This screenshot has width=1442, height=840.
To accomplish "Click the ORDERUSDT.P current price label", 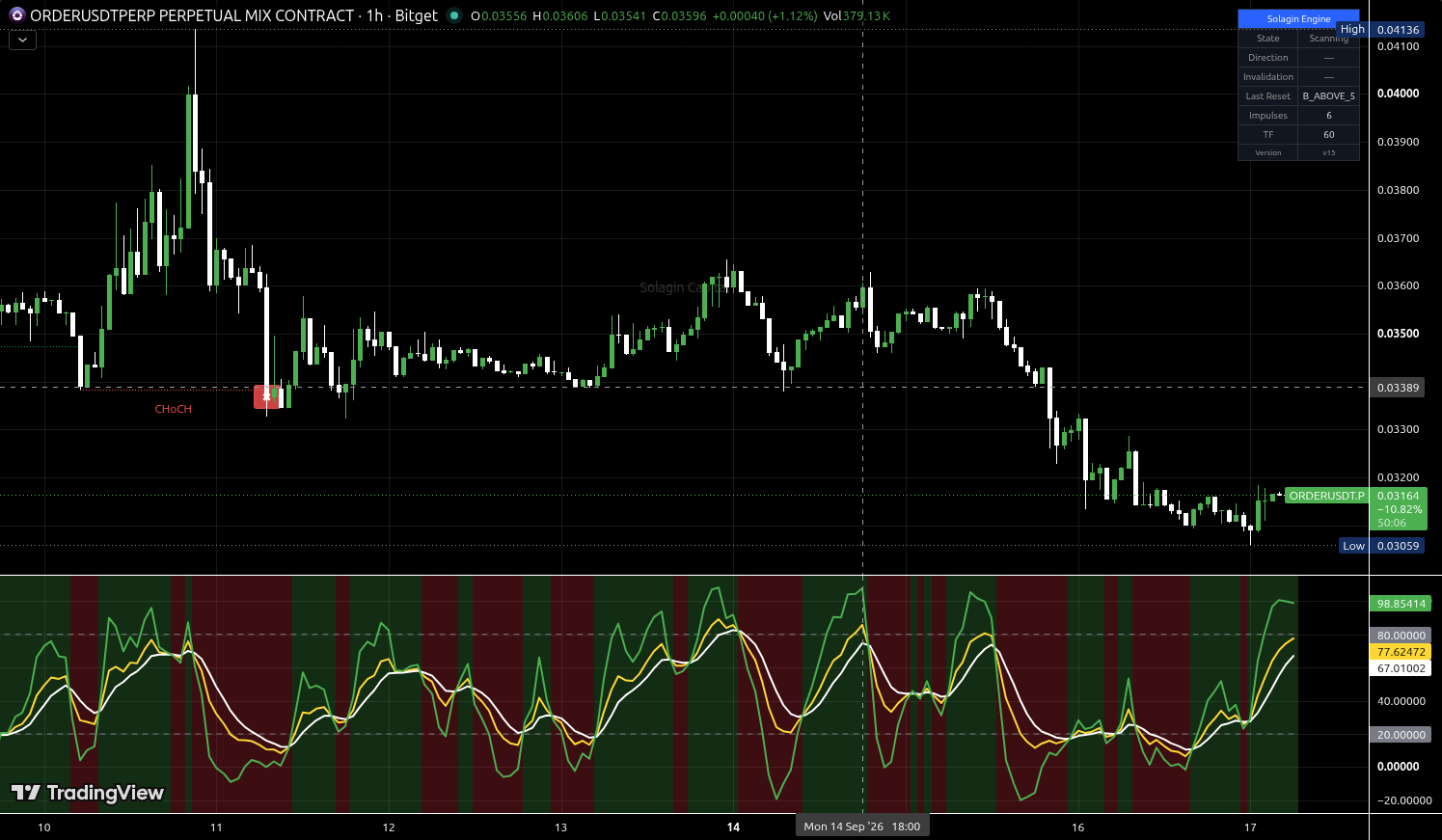I will pyautogui.click(x=1326, y=496).
